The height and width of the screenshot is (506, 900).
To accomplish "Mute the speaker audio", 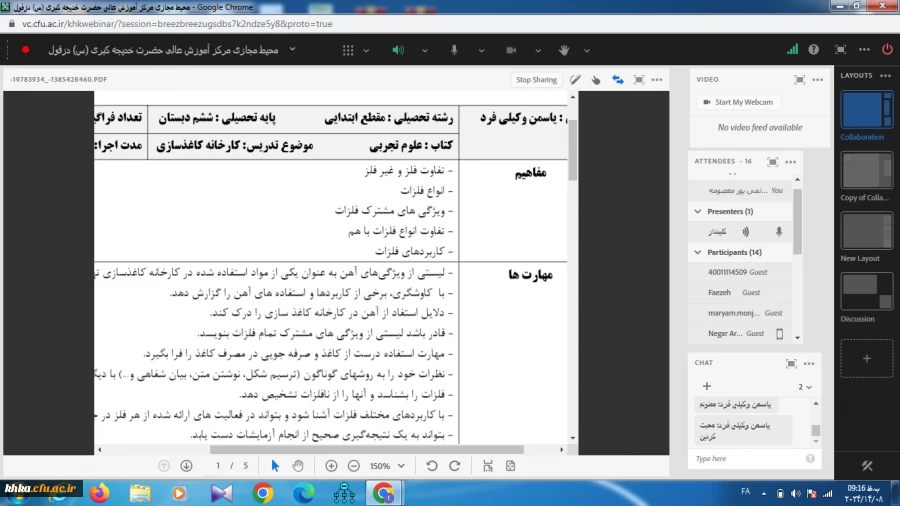I will pyautogui.click(x=397, y=49).
